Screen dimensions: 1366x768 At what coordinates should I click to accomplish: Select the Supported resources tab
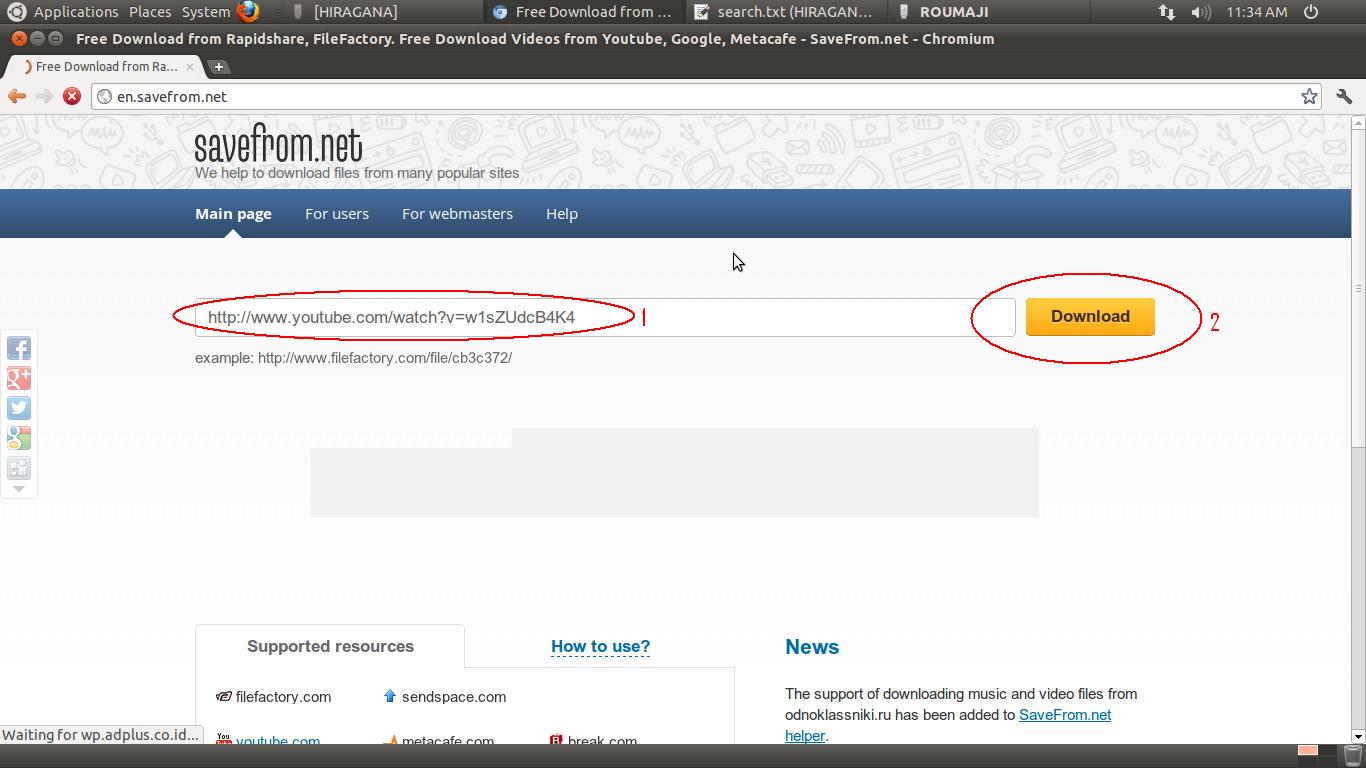[x=330, y=646]
